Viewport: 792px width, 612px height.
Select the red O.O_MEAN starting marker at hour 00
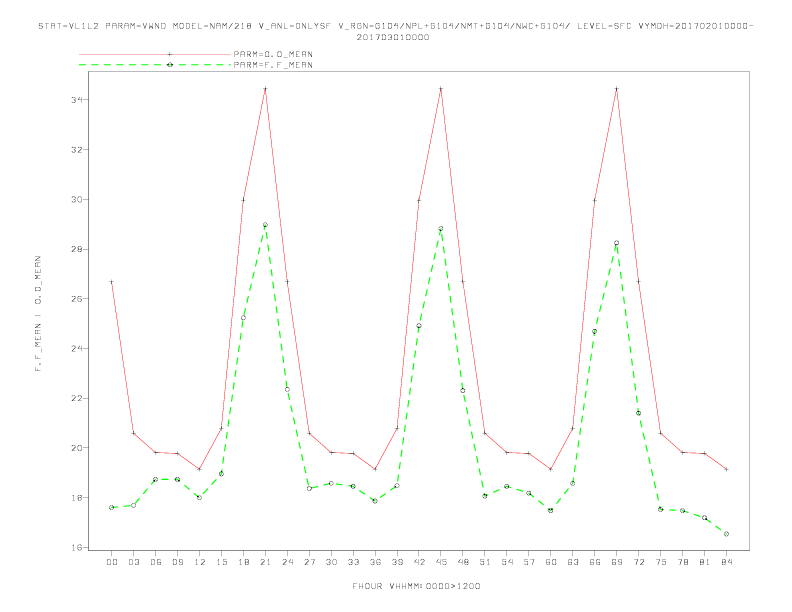point(112,282)
